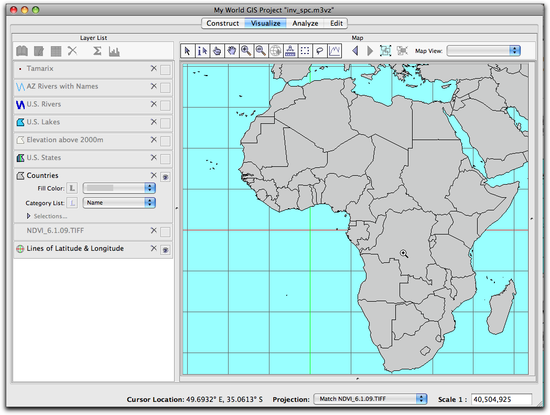This screenshot has height=415, width=550.
Task: Click the zoom to active layer icon
Action: tap(402, 51)
